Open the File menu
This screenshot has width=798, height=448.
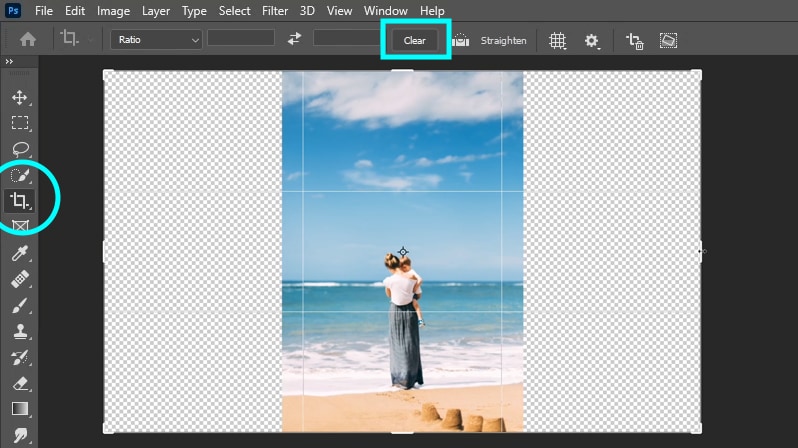[44, 11]
